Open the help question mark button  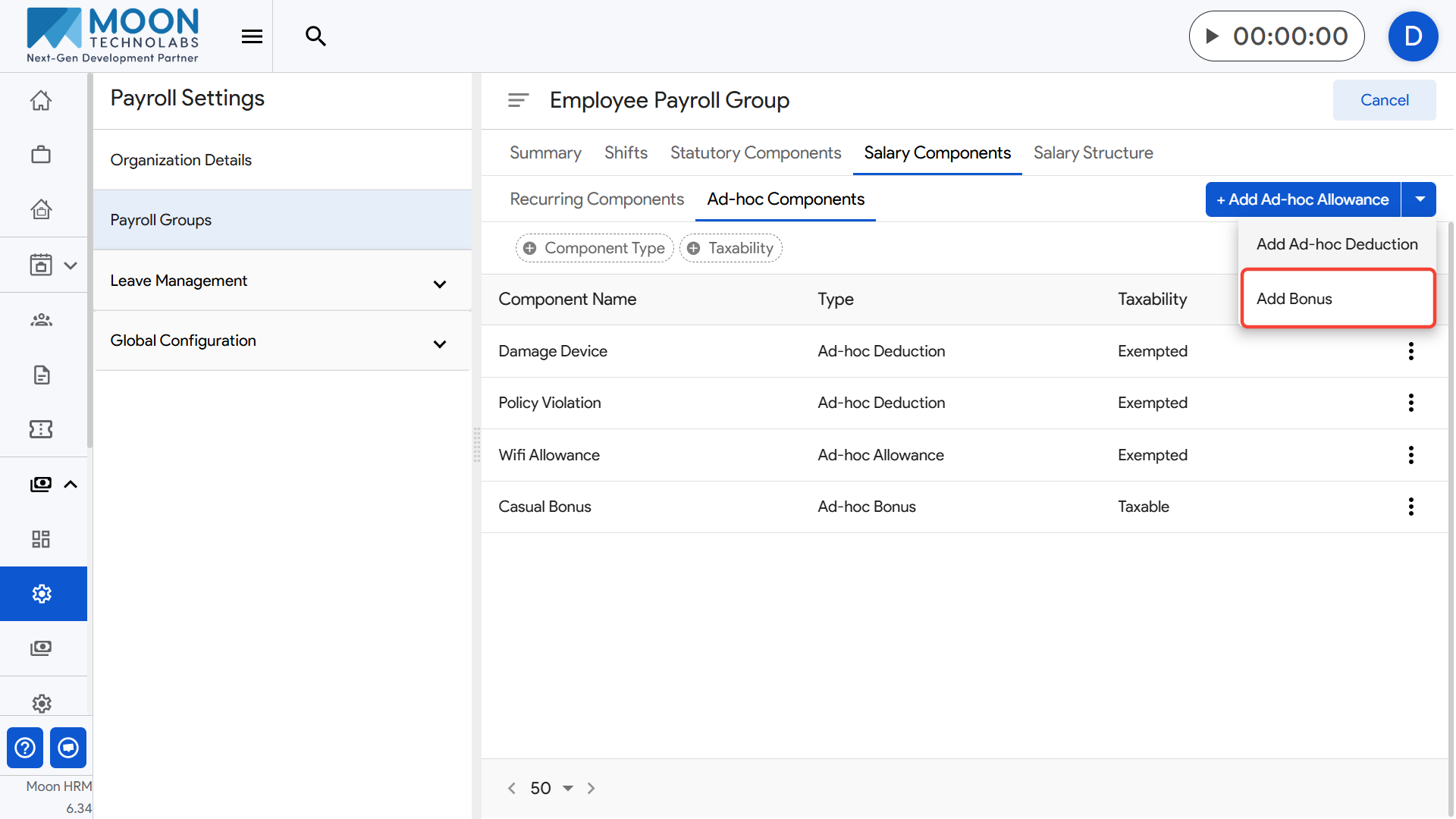25,748
